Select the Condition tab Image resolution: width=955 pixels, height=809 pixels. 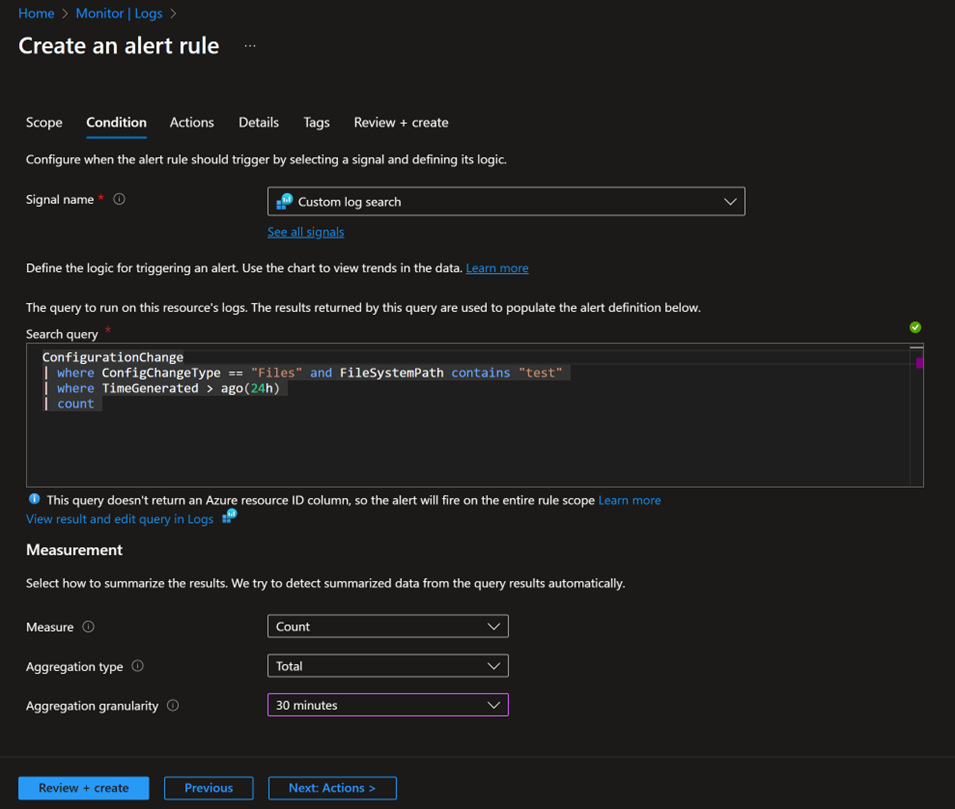pyautogui.click(x=116, y=122)
